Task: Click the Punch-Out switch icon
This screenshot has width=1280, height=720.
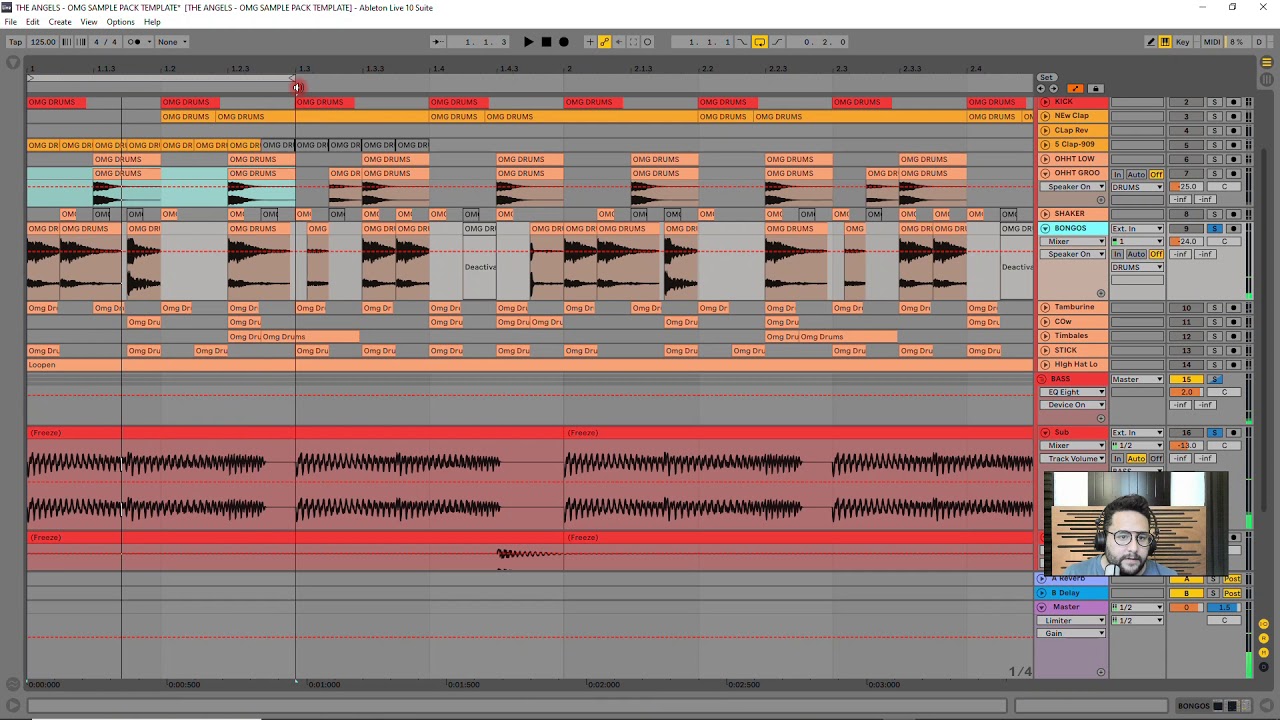Action: (x=777, y=42)
